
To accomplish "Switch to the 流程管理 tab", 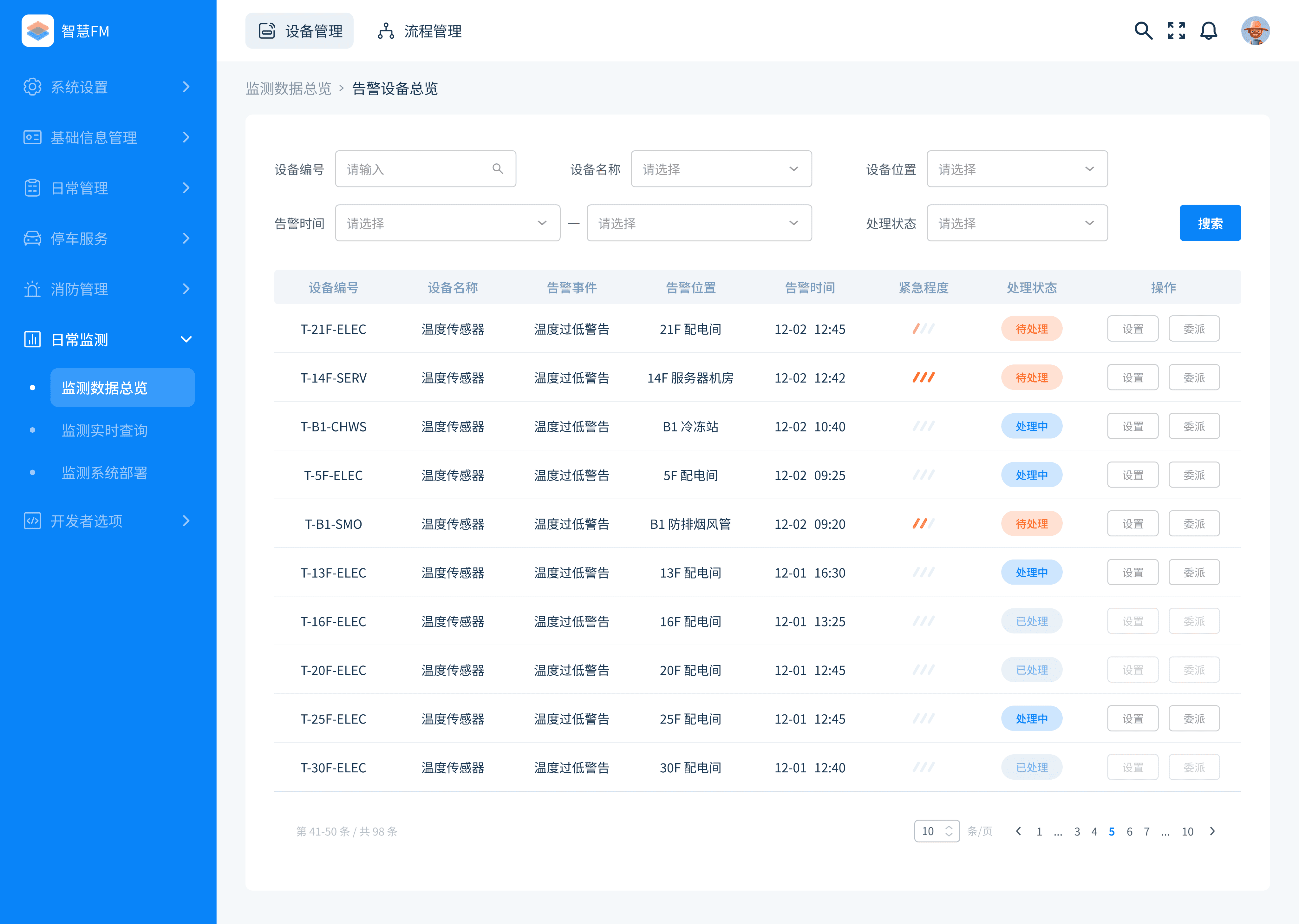I will point(420,31).
